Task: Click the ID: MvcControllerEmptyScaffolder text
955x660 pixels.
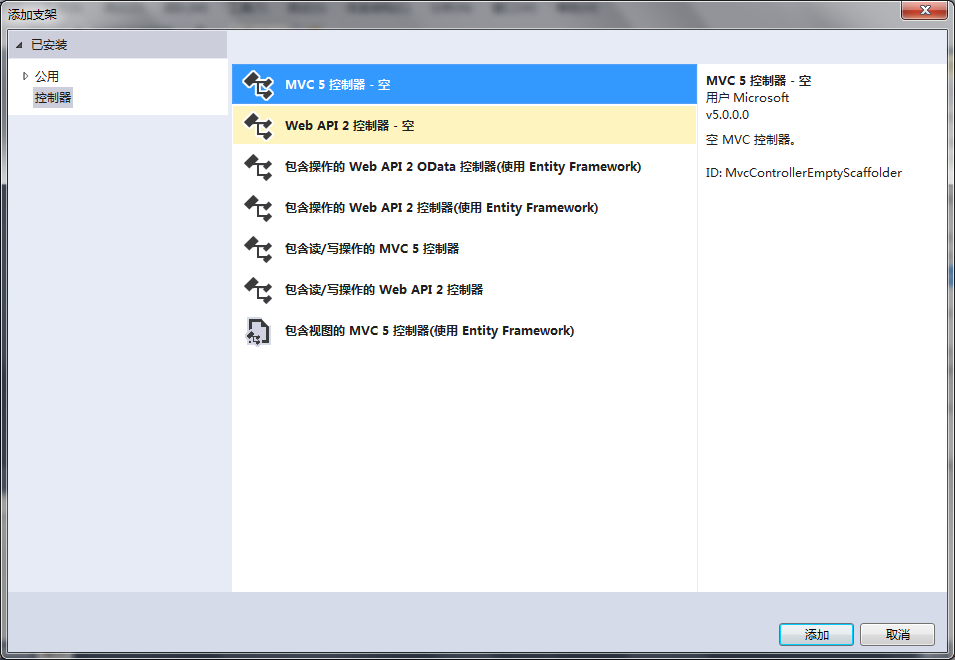Action: (803, 173)
